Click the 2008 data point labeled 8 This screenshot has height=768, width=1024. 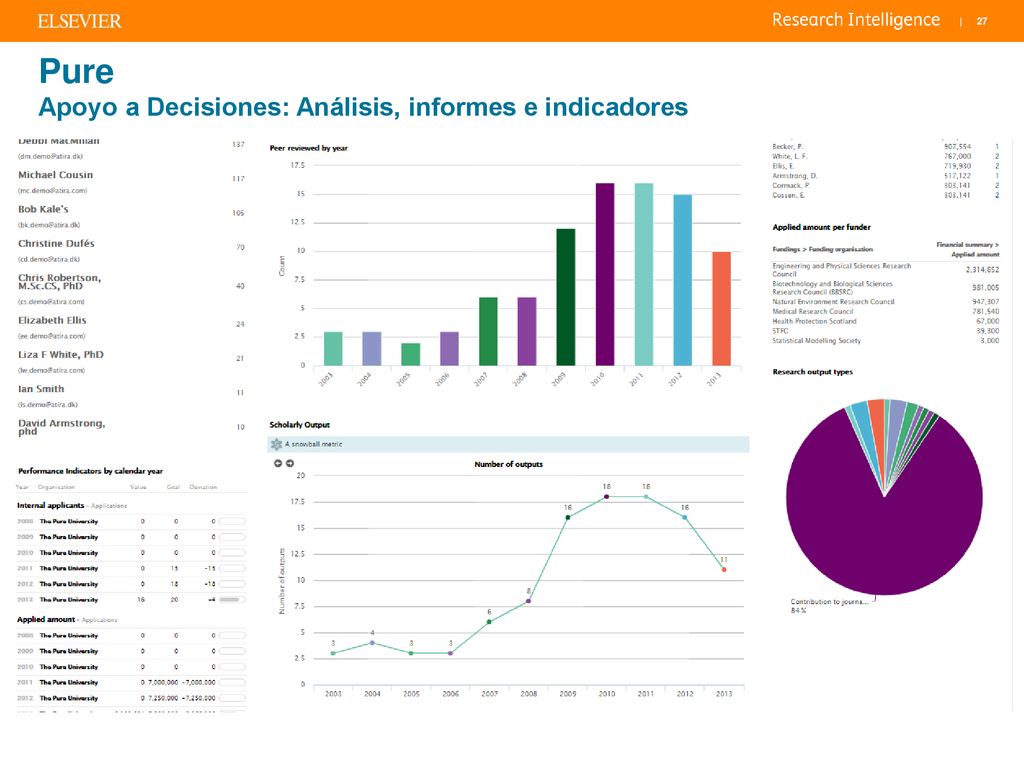coord(528,601)
